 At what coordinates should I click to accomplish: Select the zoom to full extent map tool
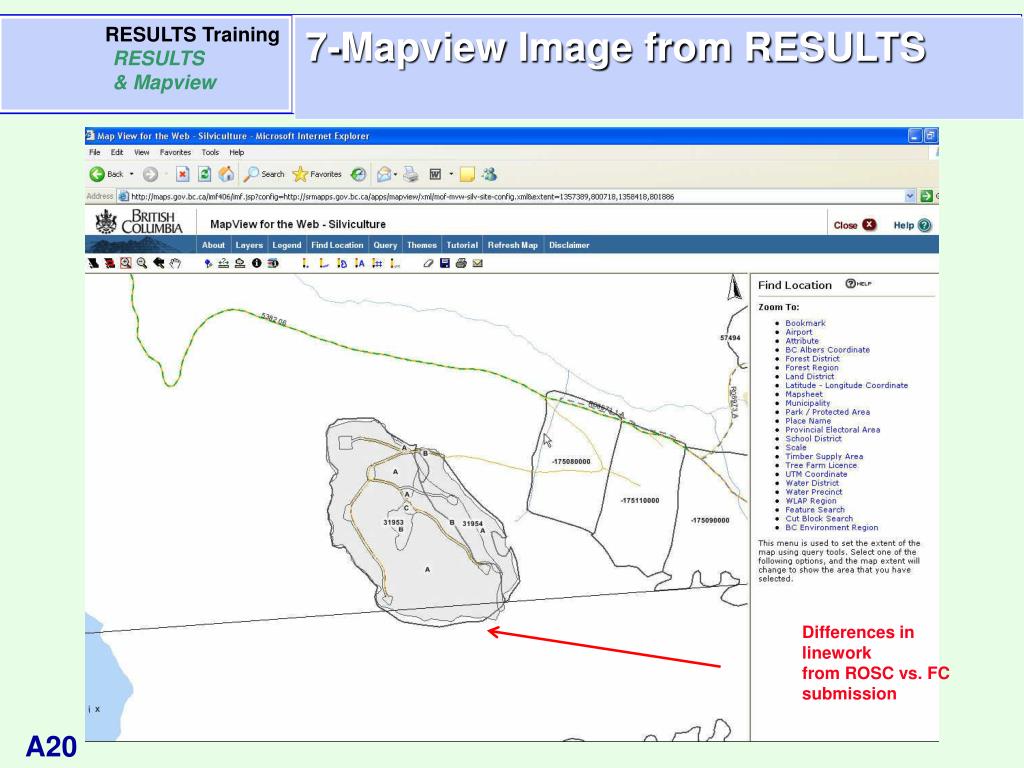93,263
